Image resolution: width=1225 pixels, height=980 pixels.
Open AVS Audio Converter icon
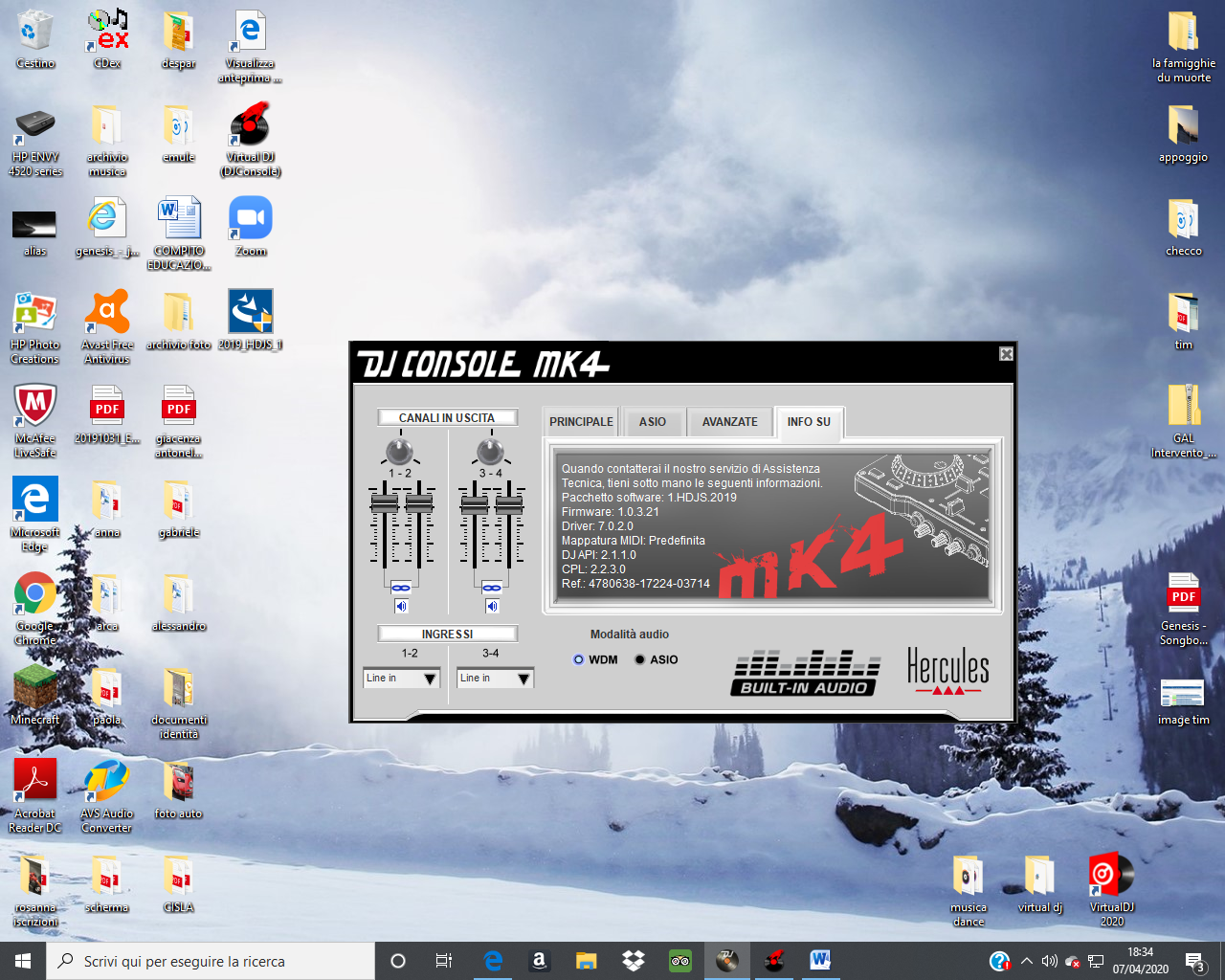107,796
